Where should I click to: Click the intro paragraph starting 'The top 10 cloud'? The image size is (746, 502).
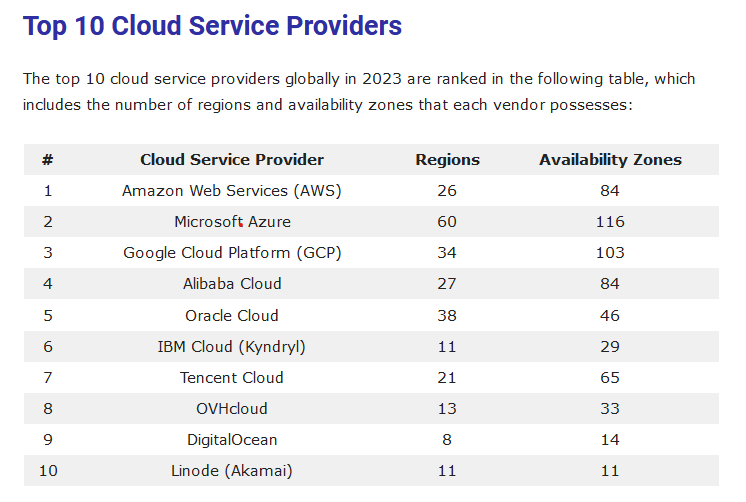coord(359,91)
